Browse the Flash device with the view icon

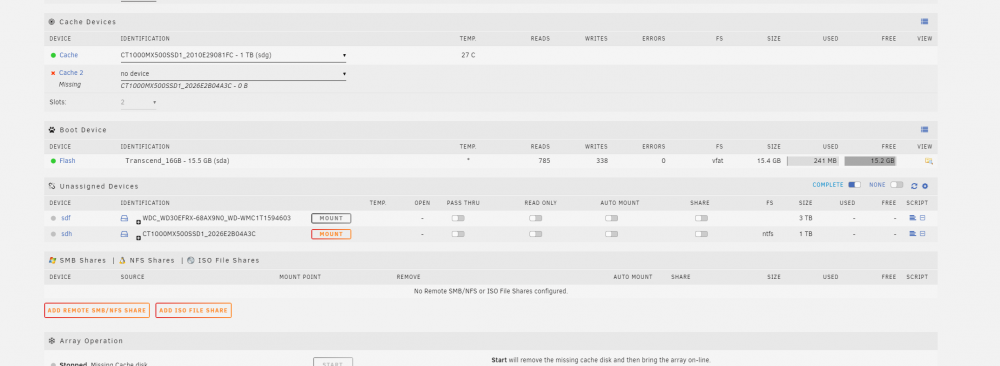(929, 161)
